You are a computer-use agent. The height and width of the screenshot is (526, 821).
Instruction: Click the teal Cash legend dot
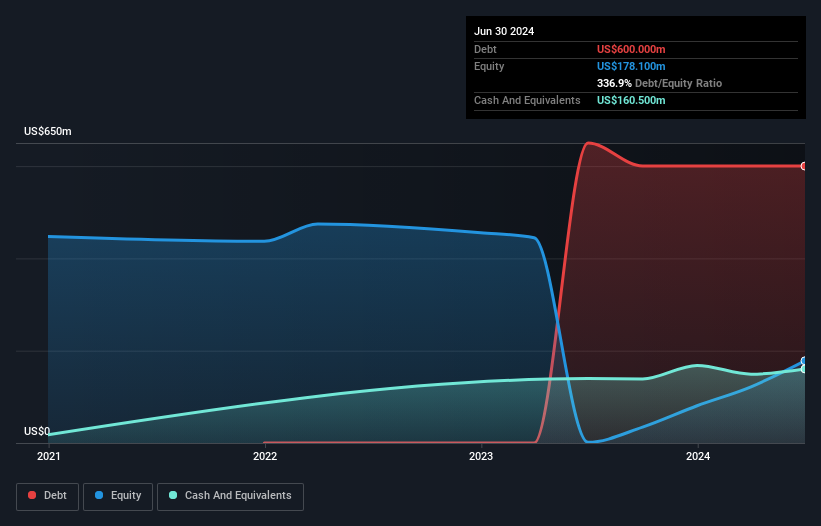[x=173, y=495]
